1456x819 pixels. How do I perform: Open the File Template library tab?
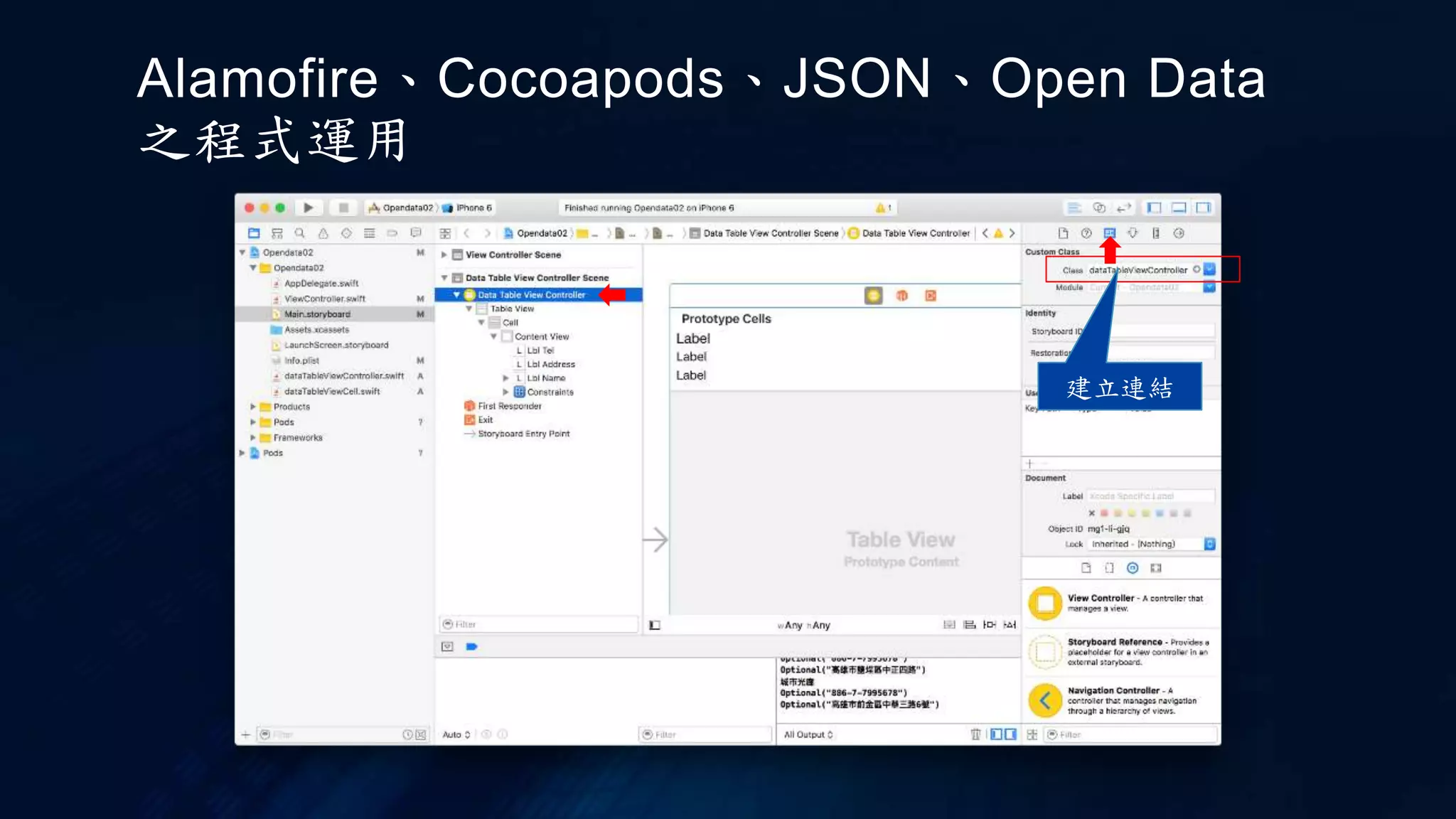tap(1086, 567)
